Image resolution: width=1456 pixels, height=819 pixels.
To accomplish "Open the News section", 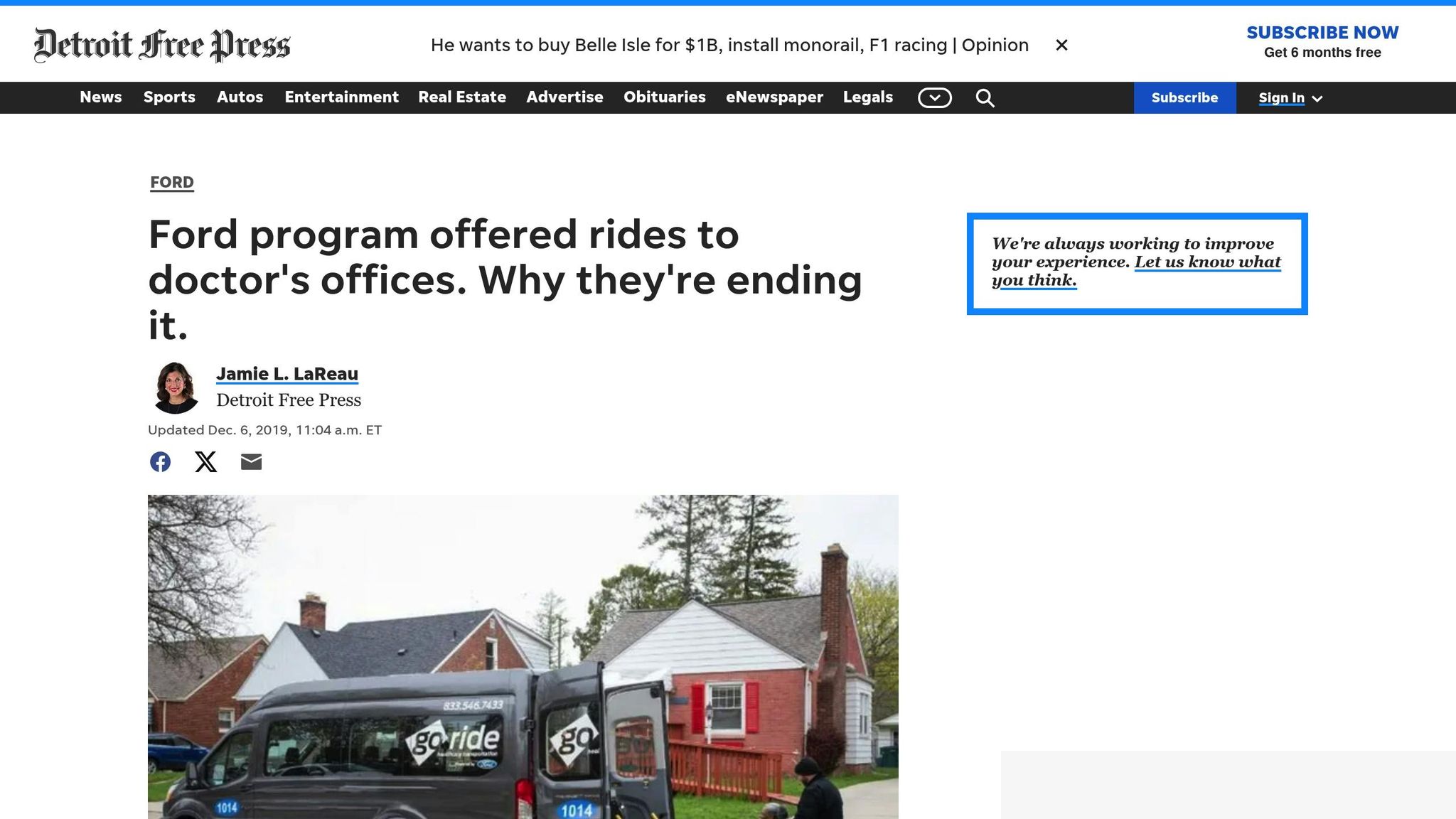I will [100, 97].
